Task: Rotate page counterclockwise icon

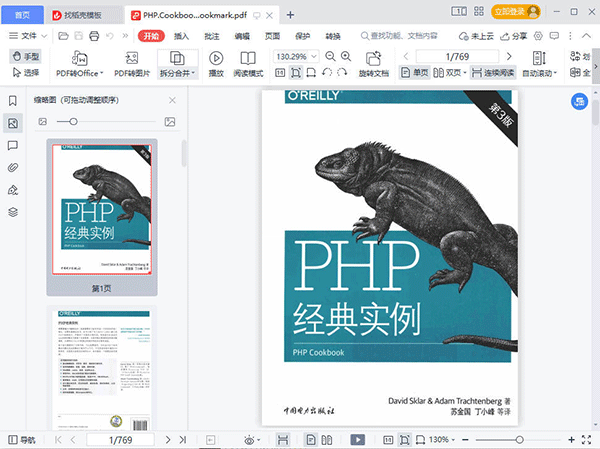Action: pos(327,72)
